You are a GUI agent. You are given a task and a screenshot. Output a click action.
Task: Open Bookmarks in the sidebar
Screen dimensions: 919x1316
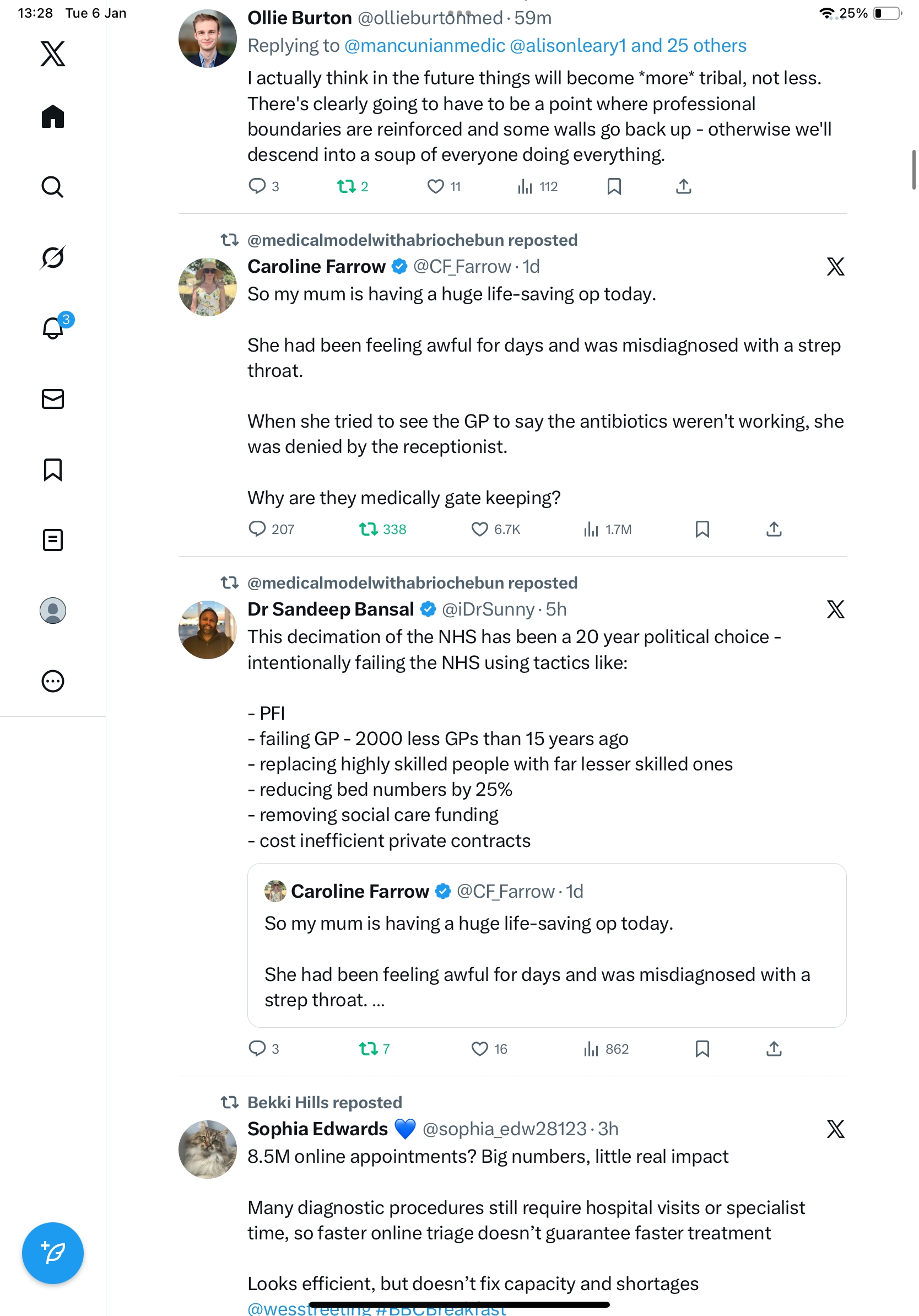[53, 470]
